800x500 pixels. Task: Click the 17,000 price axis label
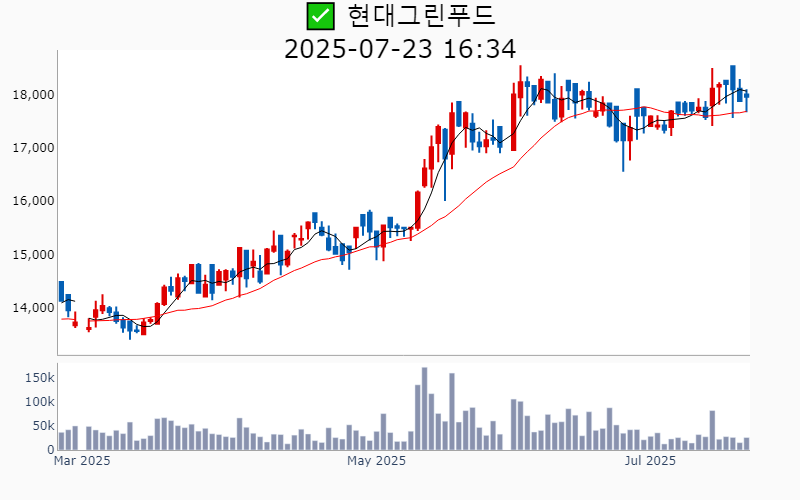point(33,148)
